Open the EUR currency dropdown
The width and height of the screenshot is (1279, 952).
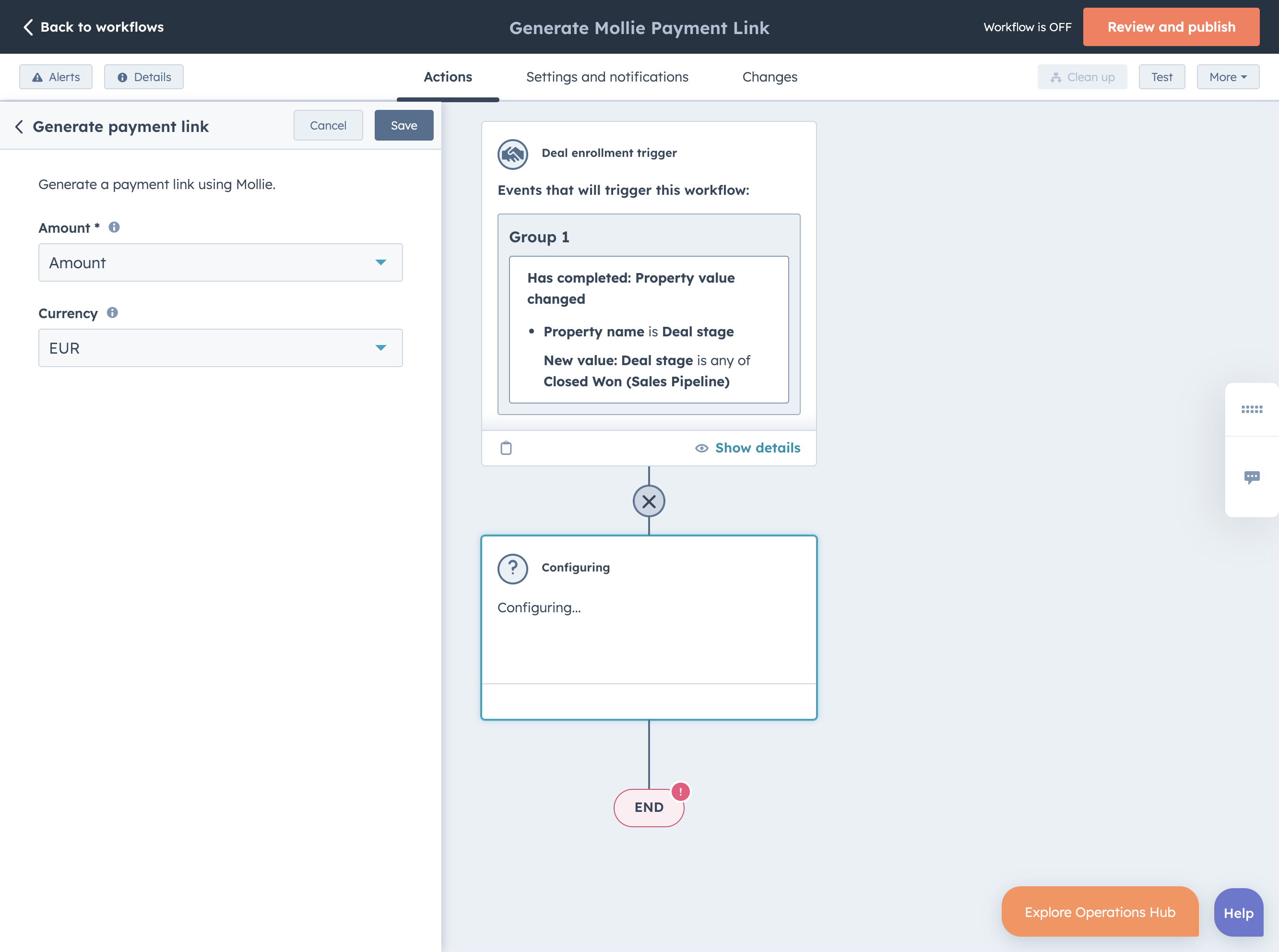pos(221,348)
